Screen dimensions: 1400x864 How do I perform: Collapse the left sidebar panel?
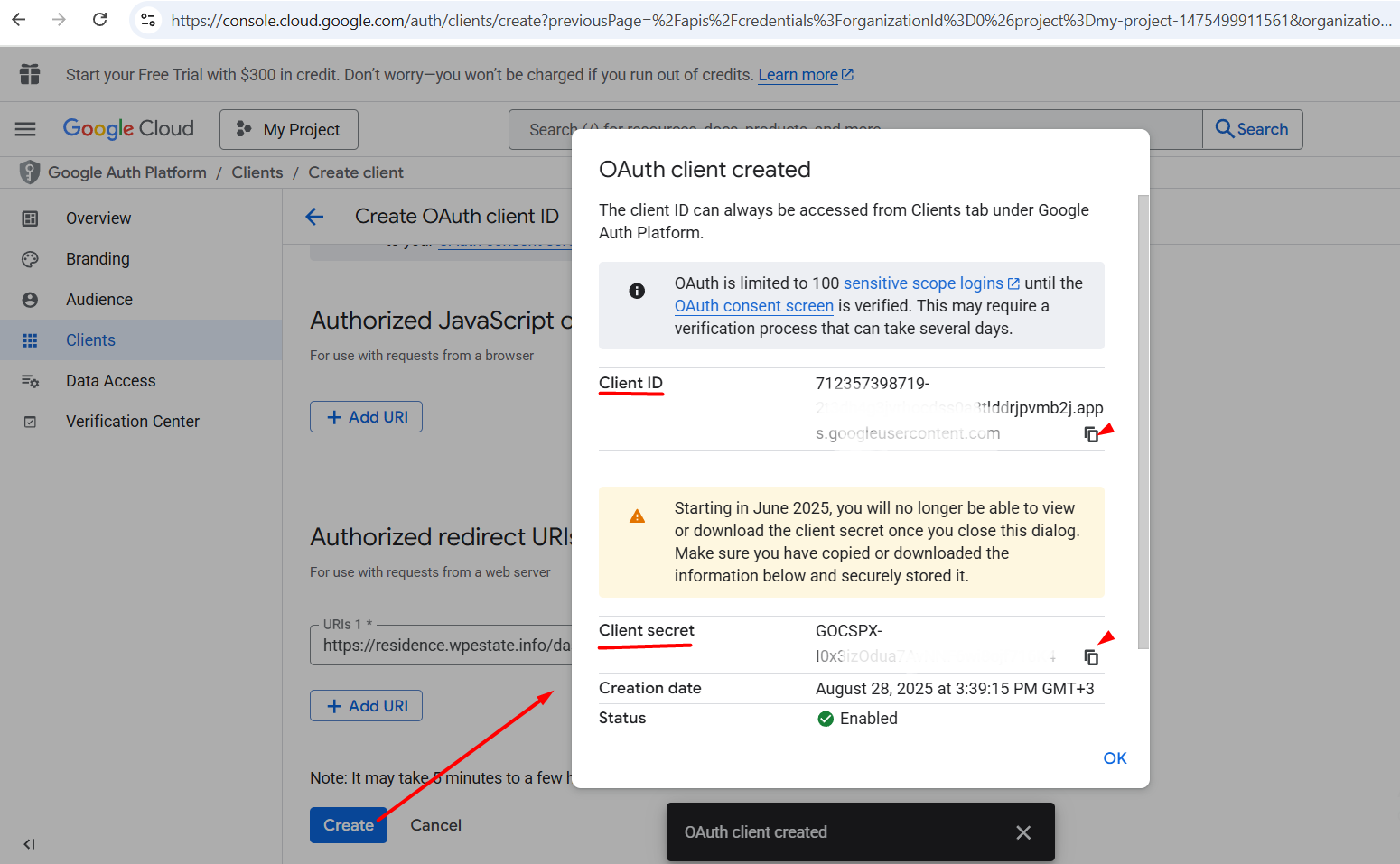pyautogui.click(x=29, y=844)
